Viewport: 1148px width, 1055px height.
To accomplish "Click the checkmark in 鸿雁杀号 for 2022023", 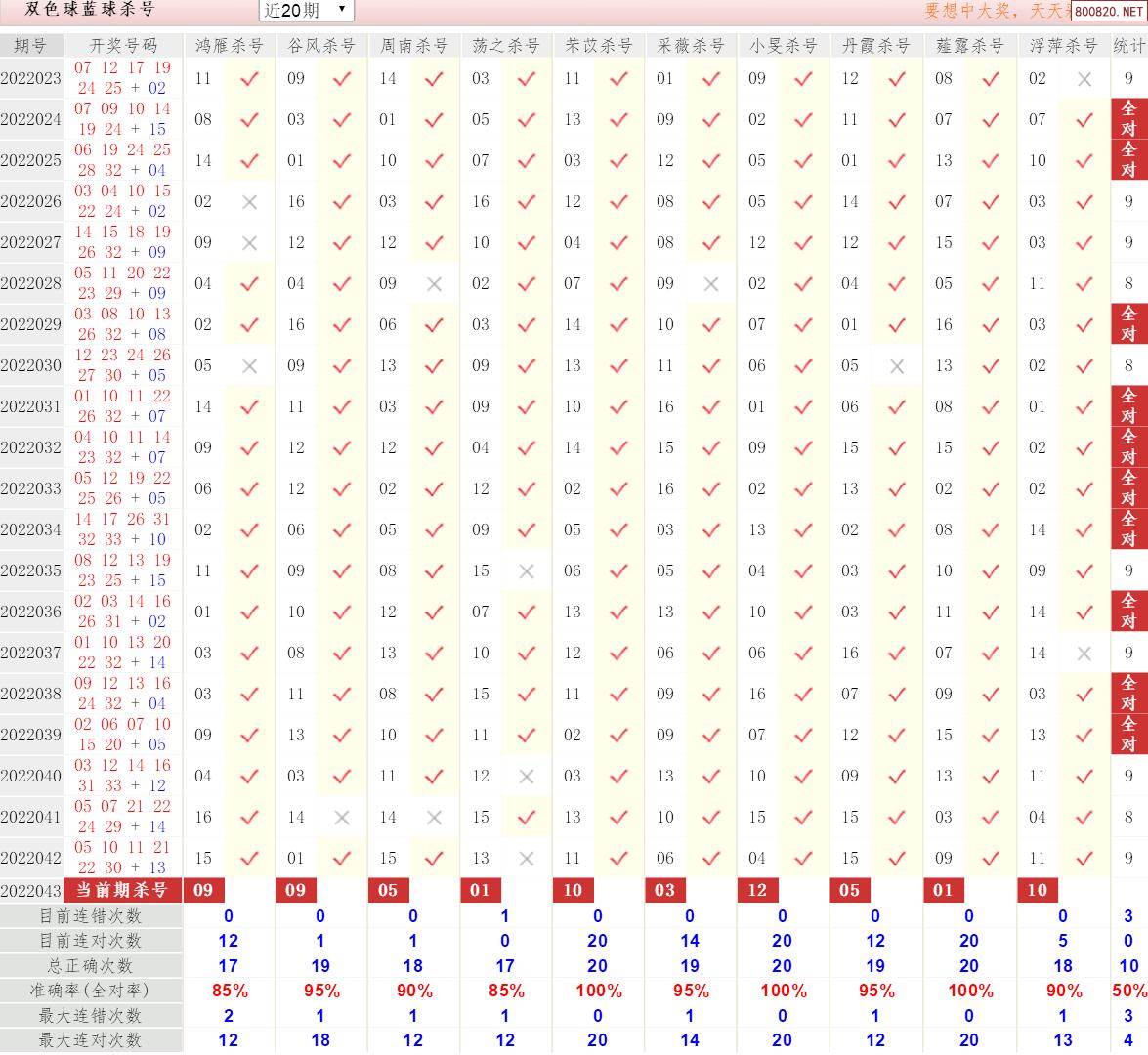I will [250, 78].
